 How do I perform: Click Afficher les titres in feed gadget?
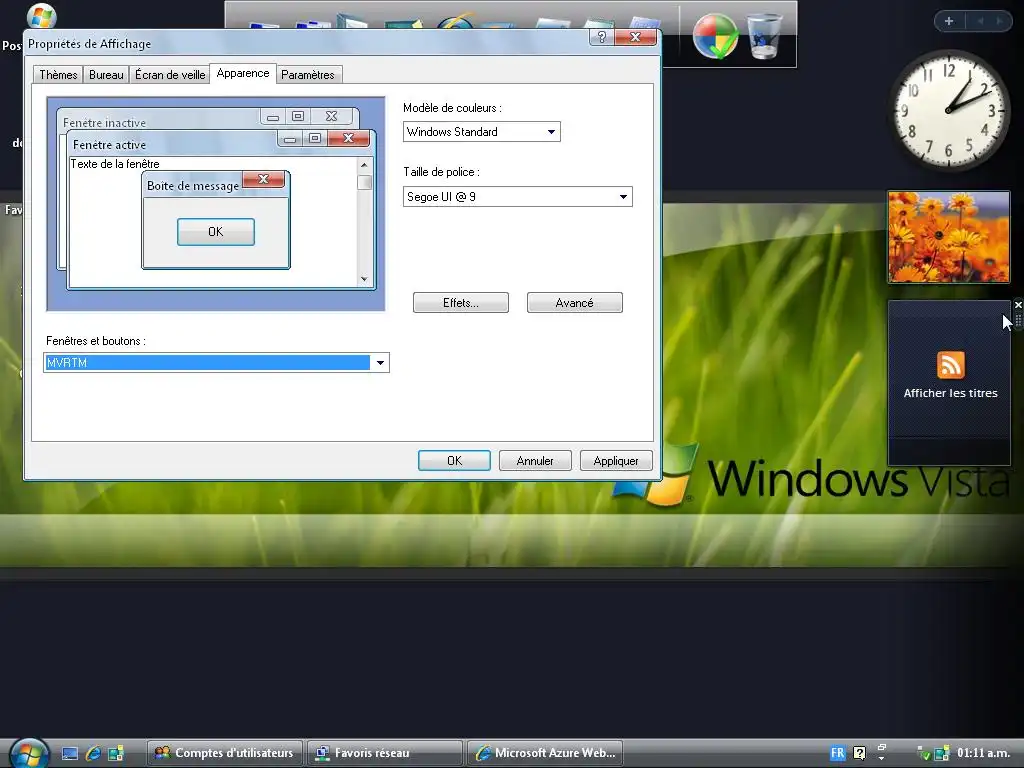950,393
